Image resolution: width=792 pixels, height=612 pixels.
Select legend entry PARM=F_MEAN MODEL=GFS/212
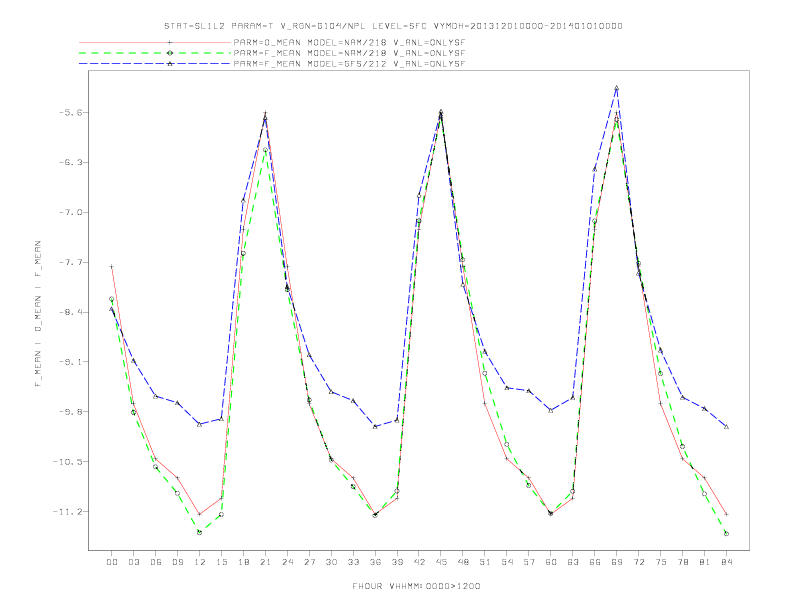point(349,64)
